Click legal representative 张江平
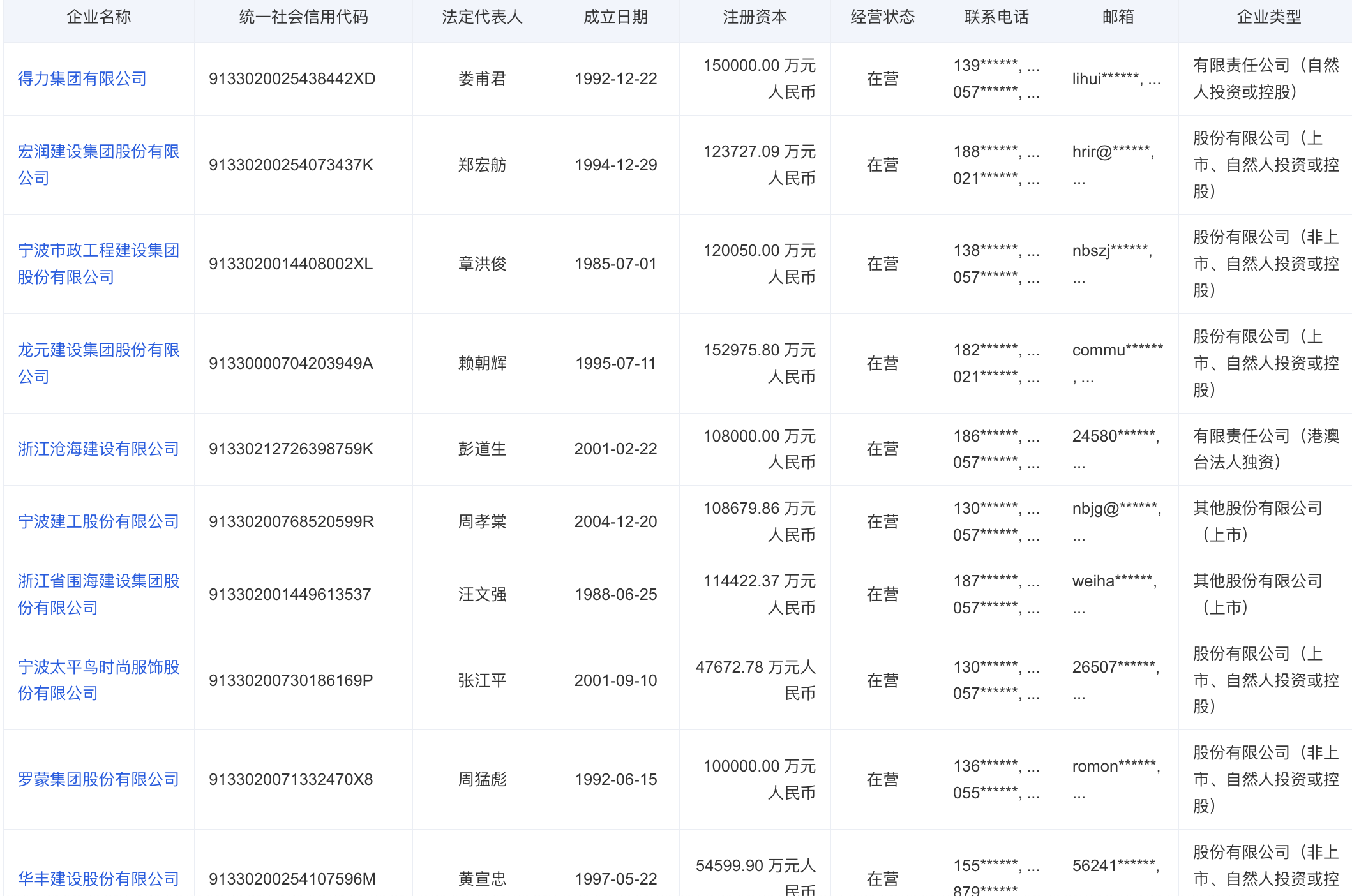 483,680
